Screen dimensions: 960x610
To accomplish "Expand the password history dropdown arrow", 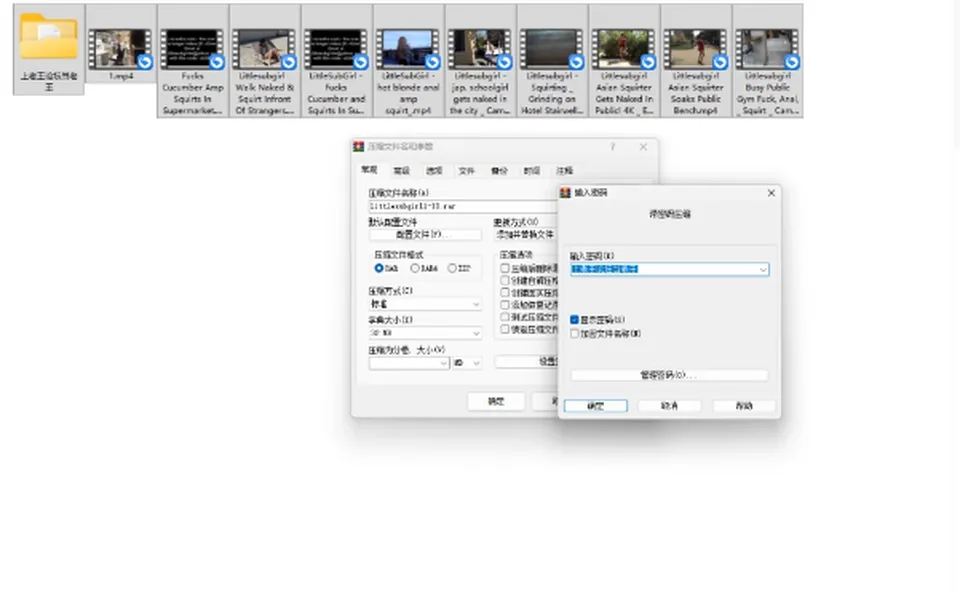I will point(763,269).
